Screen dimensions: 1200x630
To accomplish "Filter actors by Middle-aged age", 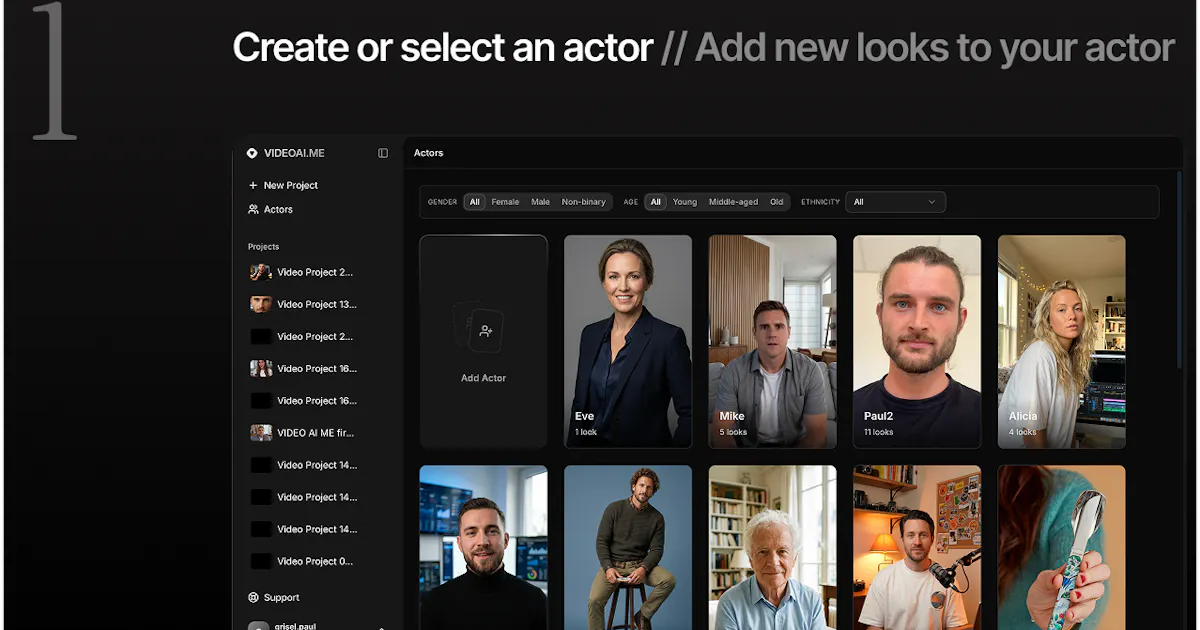I will pos(733,202).
